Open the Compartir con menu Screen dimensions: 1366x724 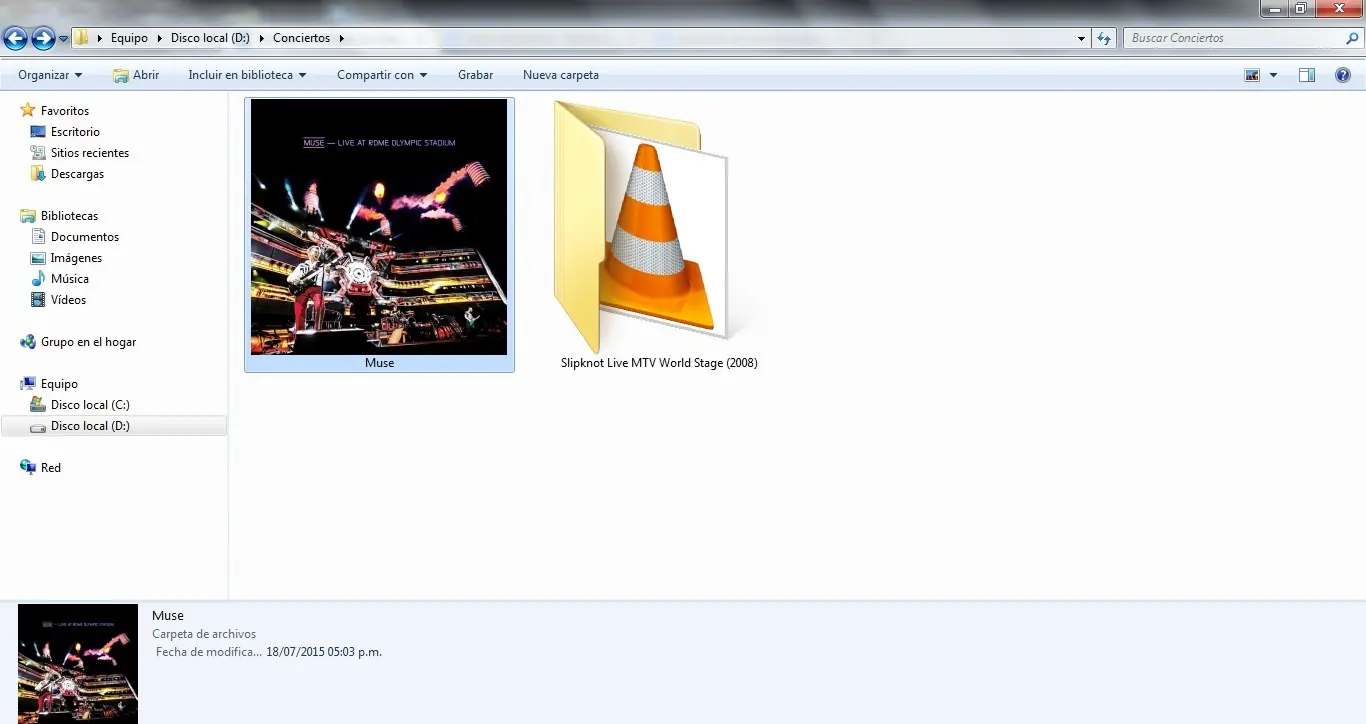click(382, 75)
